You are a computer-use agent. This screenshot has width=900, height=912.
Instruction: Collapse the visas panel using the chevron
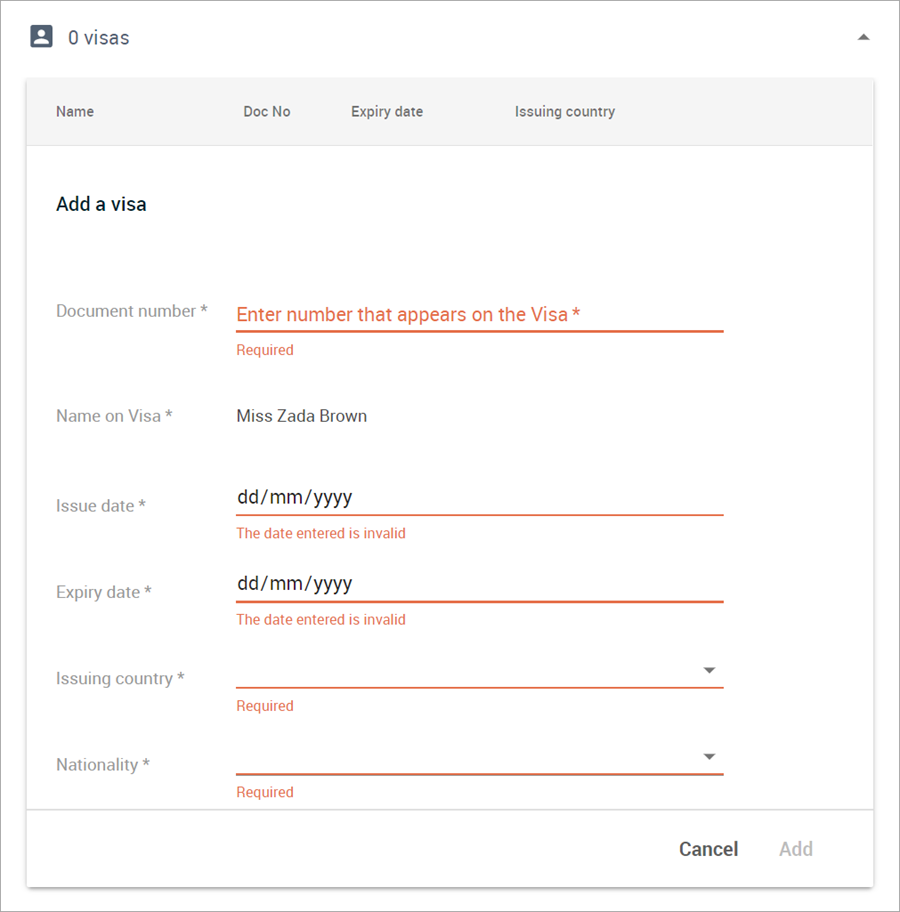[x=863, y=36]
